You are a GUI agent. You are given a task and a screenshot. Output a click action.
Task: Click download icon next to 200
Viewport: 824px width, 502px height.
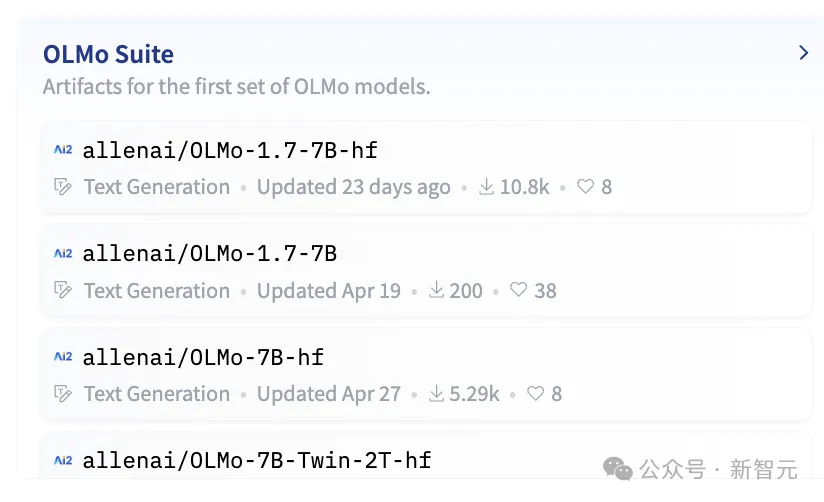436,290
